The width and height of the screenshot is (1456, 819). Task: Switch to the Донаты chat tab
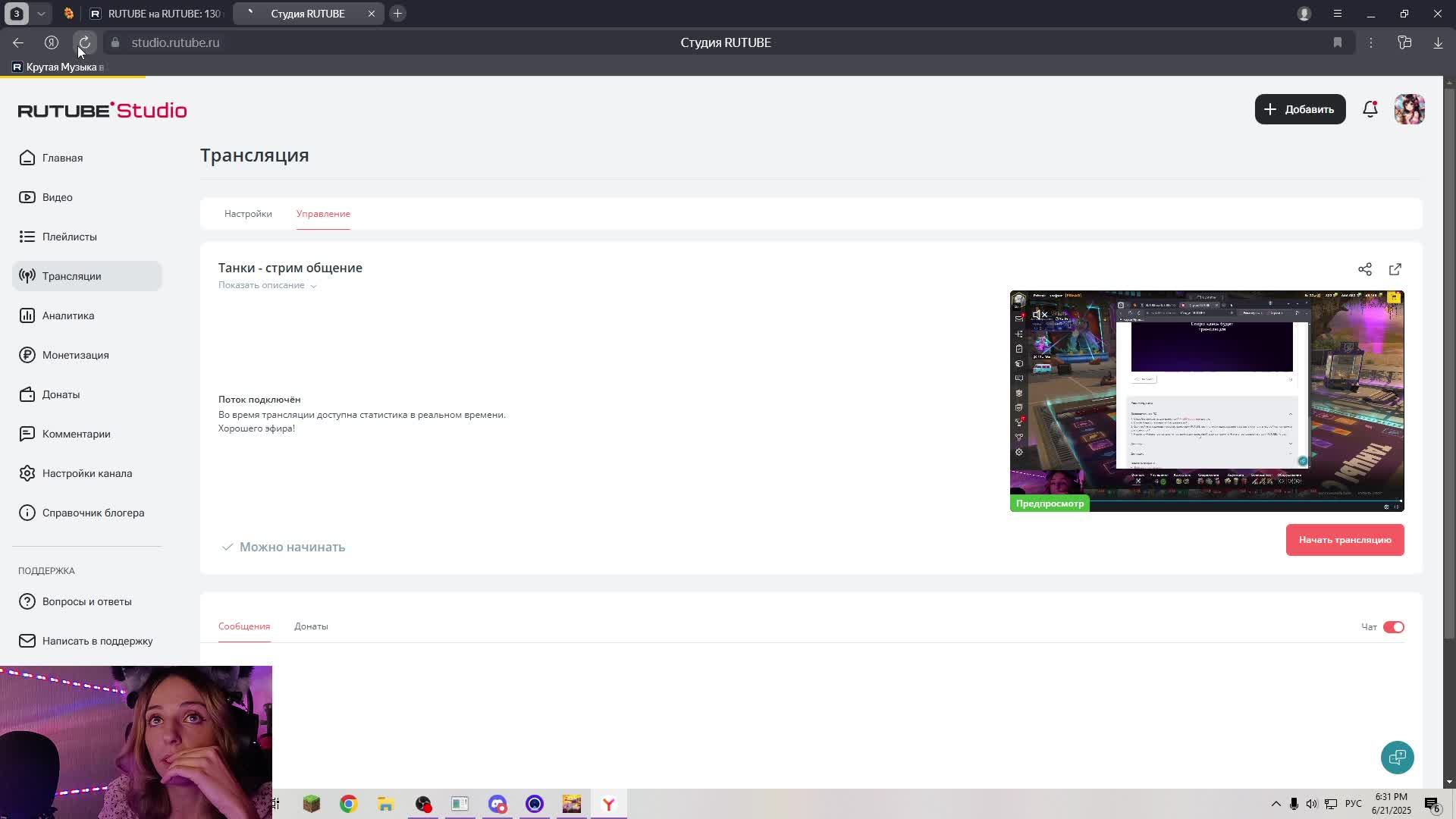point(311,626)
